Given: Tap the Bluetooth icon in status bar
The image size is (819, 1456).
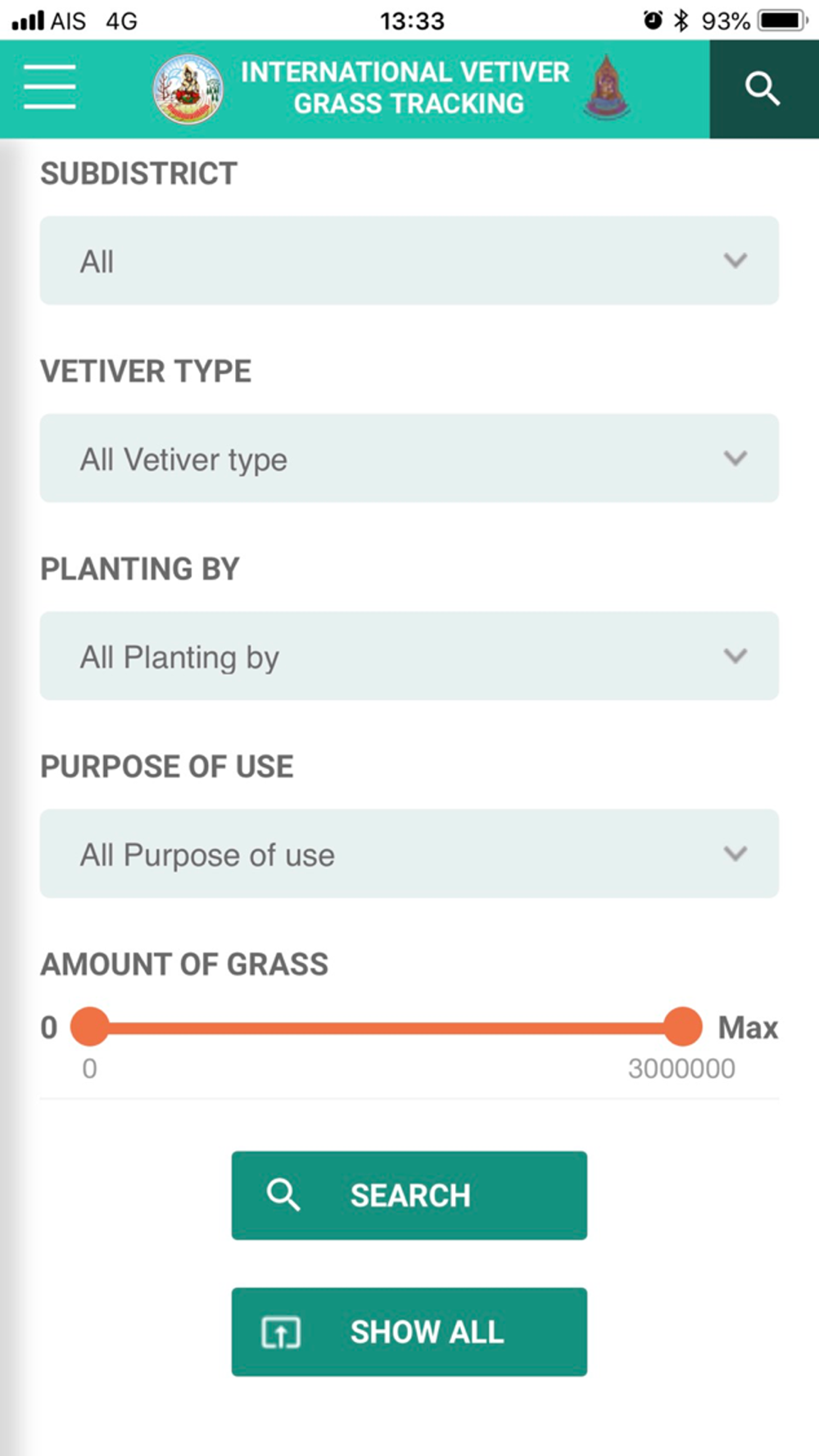Looking at the screenshot, I should point(681,20).
